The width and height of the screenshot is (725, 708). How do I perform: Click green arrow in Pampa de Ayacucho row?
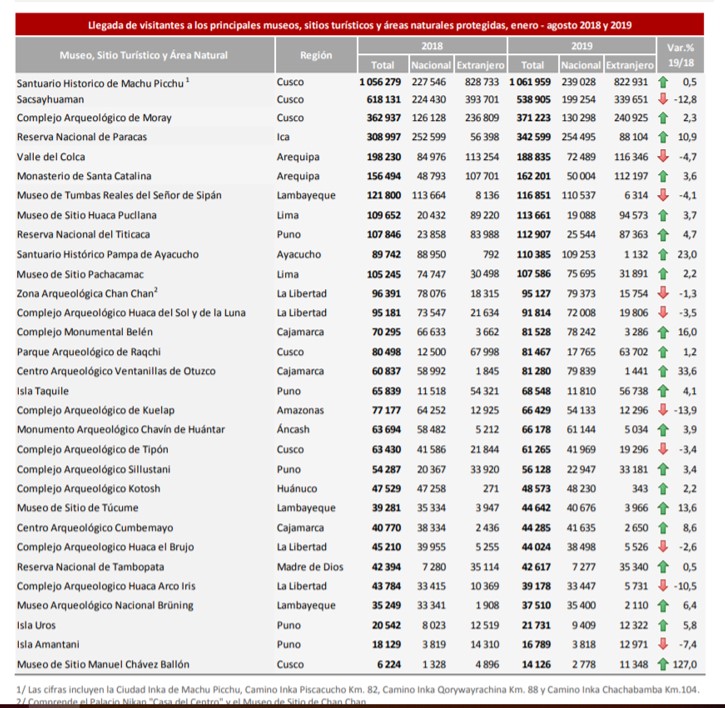pos(663,254)
